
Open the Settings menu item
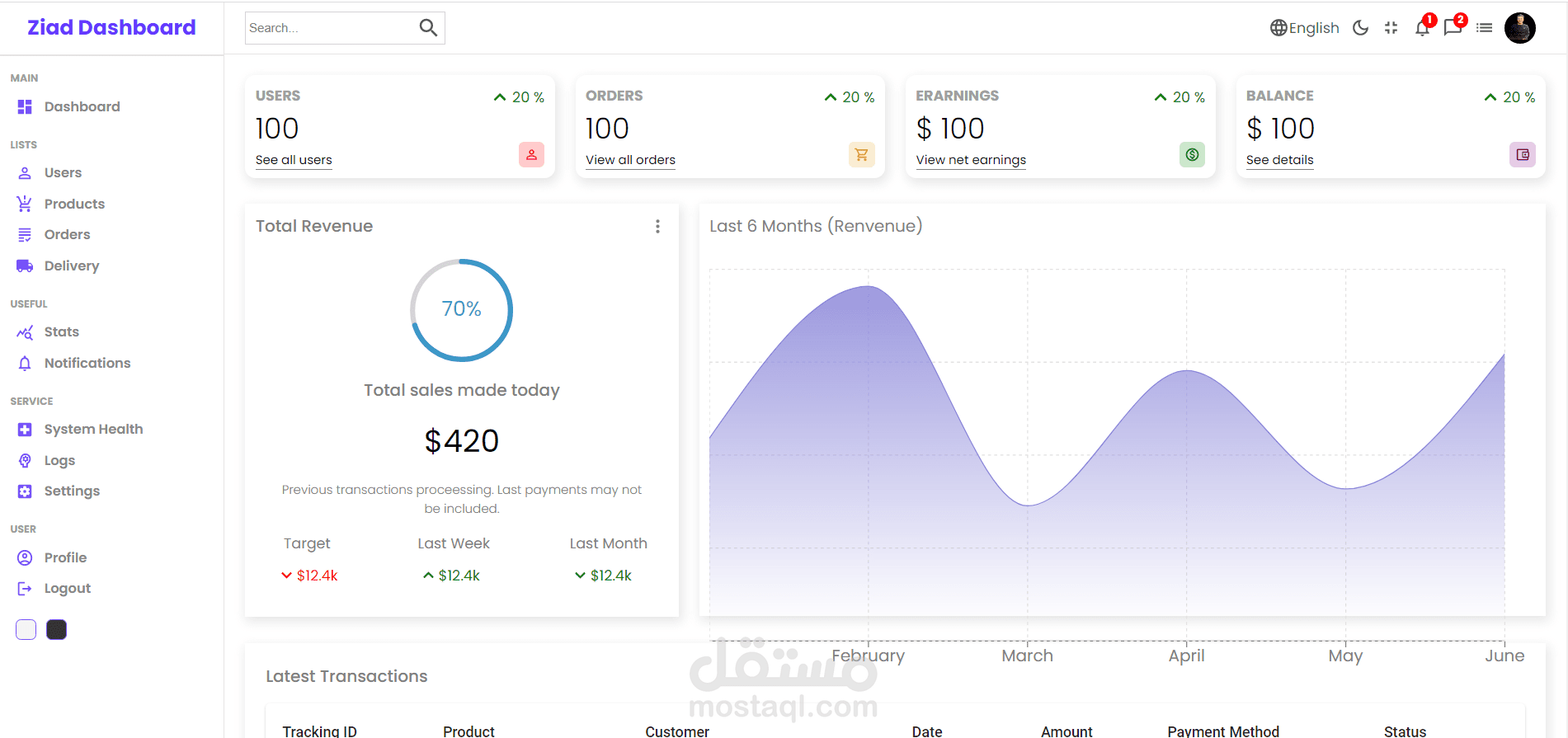(72, 491)
